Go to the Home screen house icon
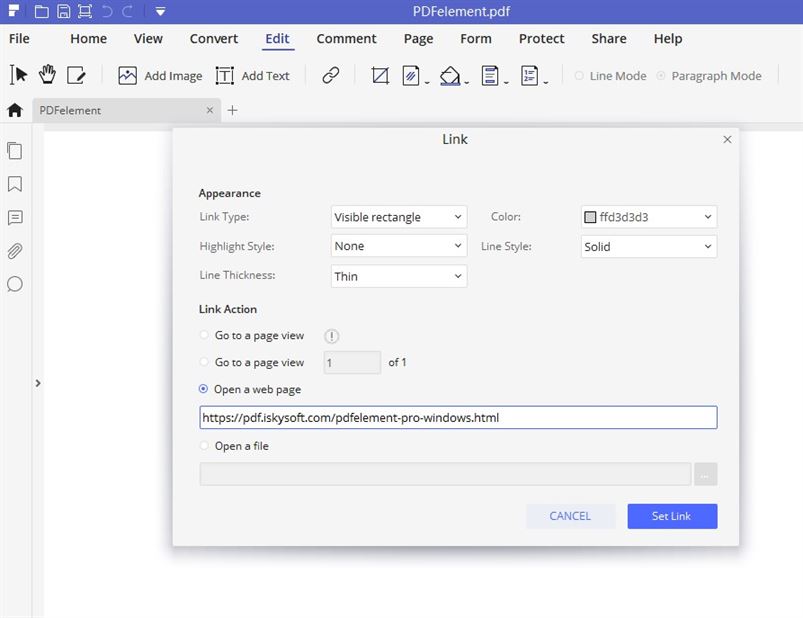 click(15, 110)
